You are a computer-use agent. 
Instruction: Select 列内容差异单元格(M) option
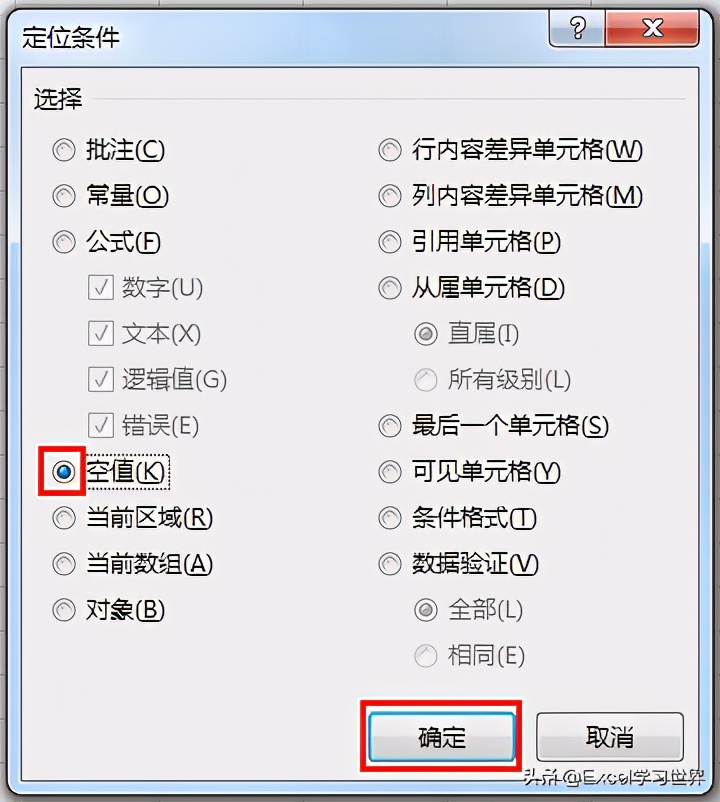390,196
